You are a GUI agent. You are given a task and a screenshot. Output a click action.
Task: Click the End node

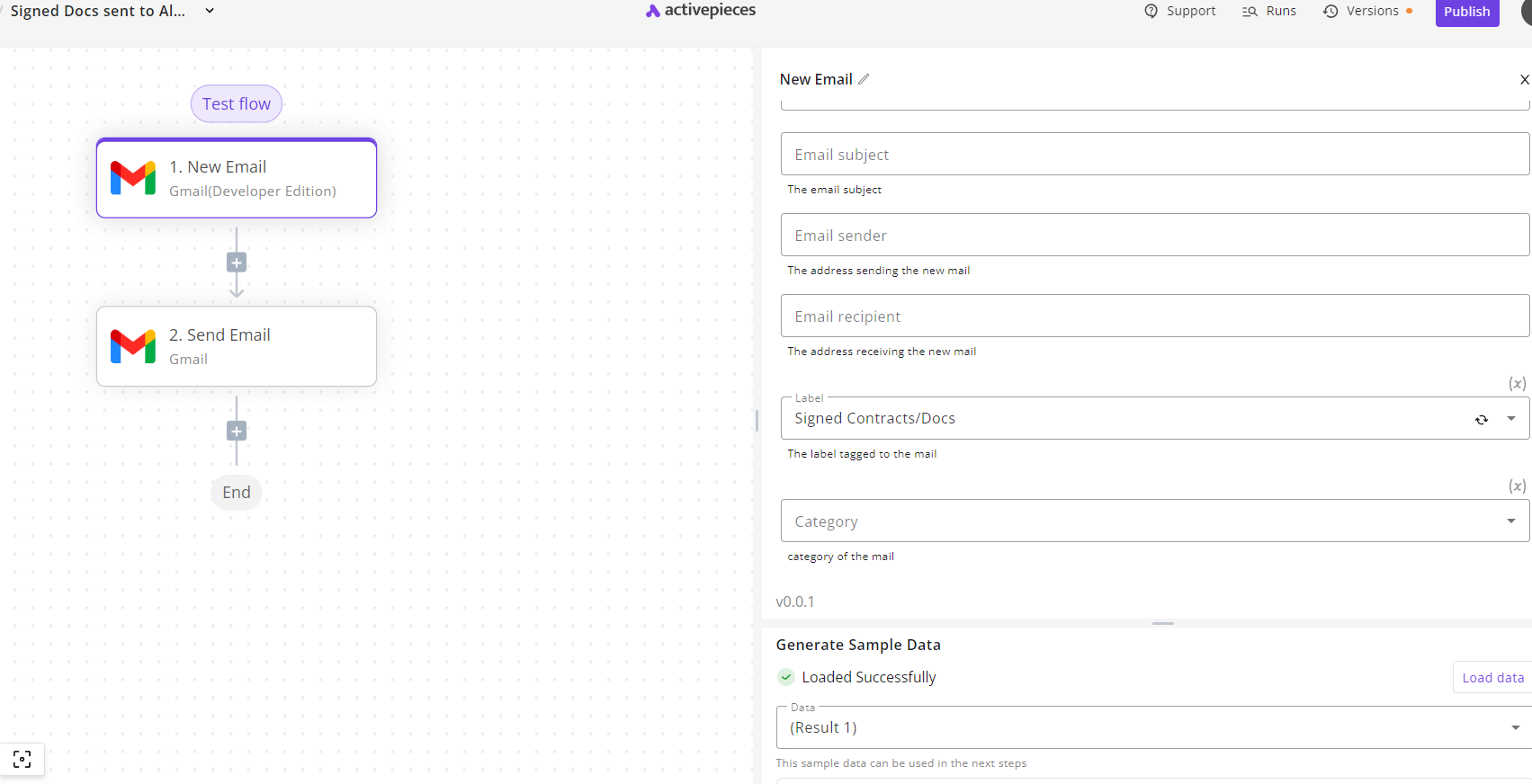point(237,492)
